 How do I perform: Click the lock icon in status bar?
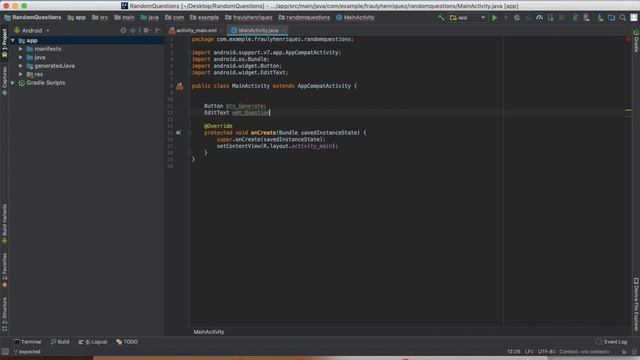(624, 351)
